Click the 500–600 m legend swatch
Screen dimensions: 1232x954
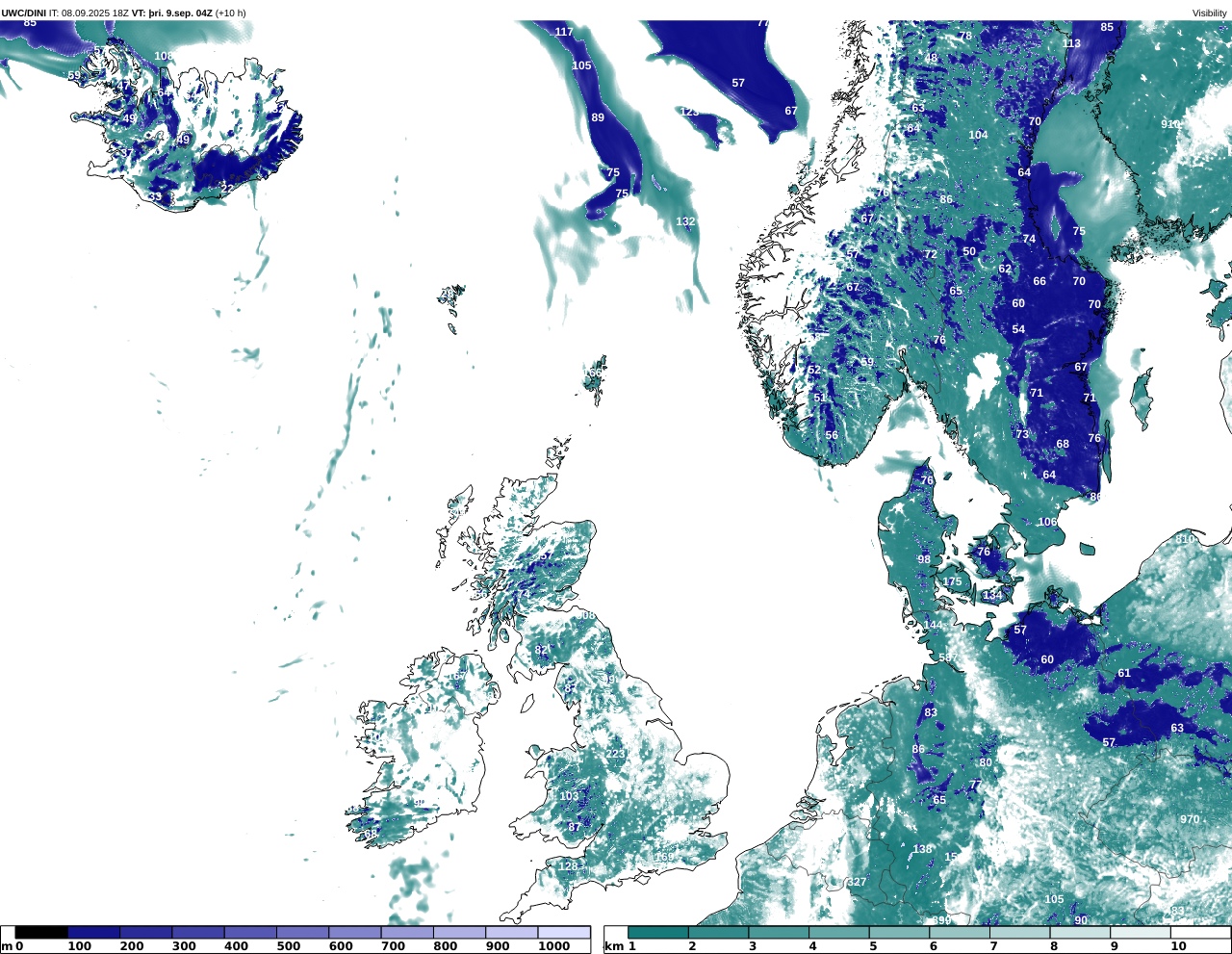[301, 932]
